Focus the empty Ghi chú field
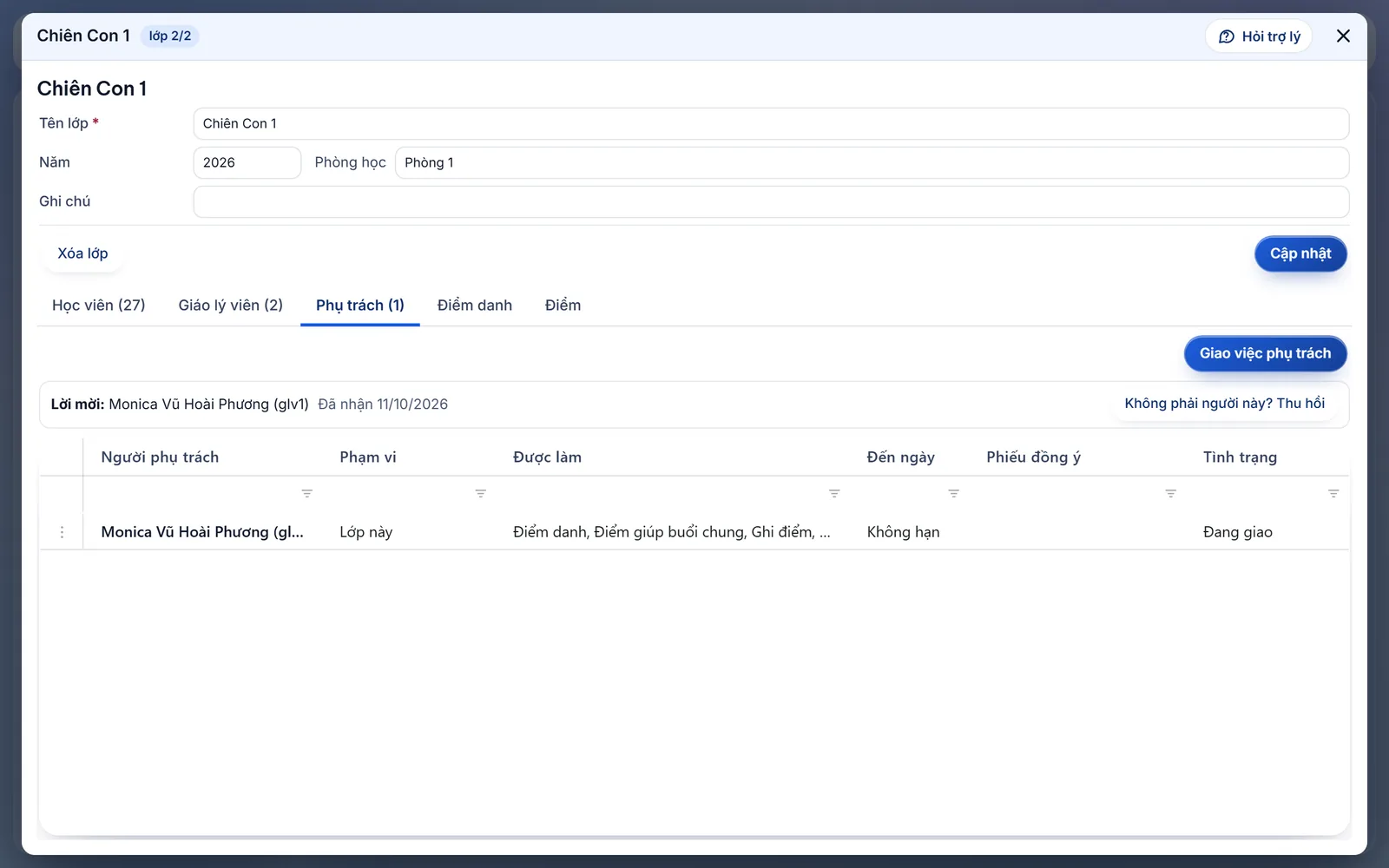The image size is (1389, 868). pyautogui.click(x=771, y=201)
